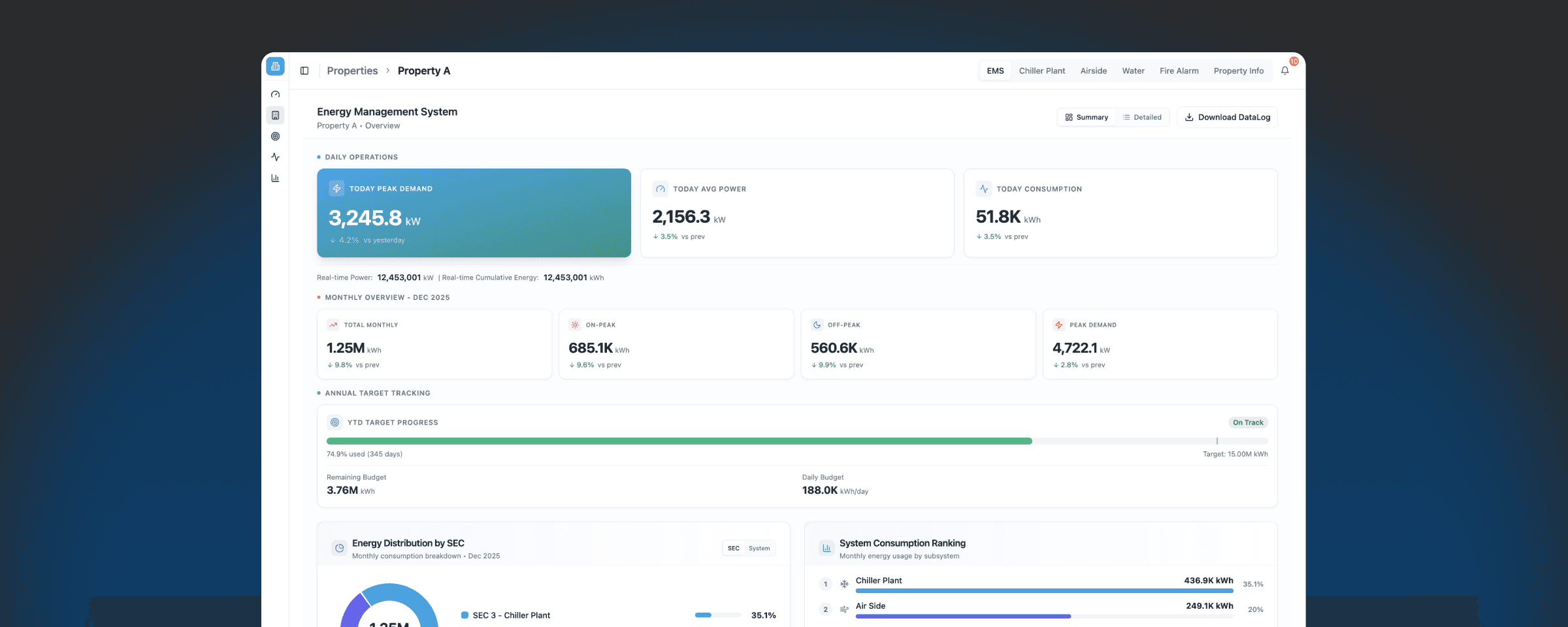Click the blue building app logo
The width and height of the screenshot is (1568, 627).
coord(275,66)
